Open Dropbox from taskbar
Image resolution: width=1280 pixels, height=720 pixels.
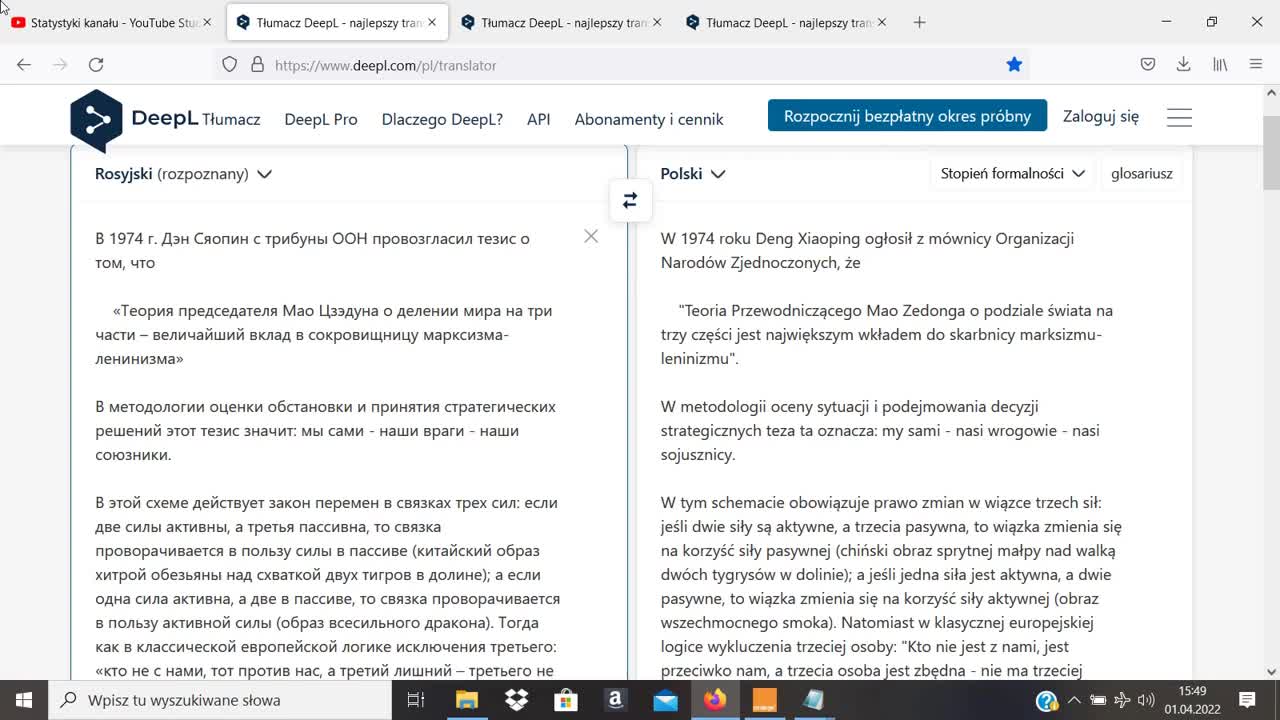pyautogui.click(x=516, y=700)
